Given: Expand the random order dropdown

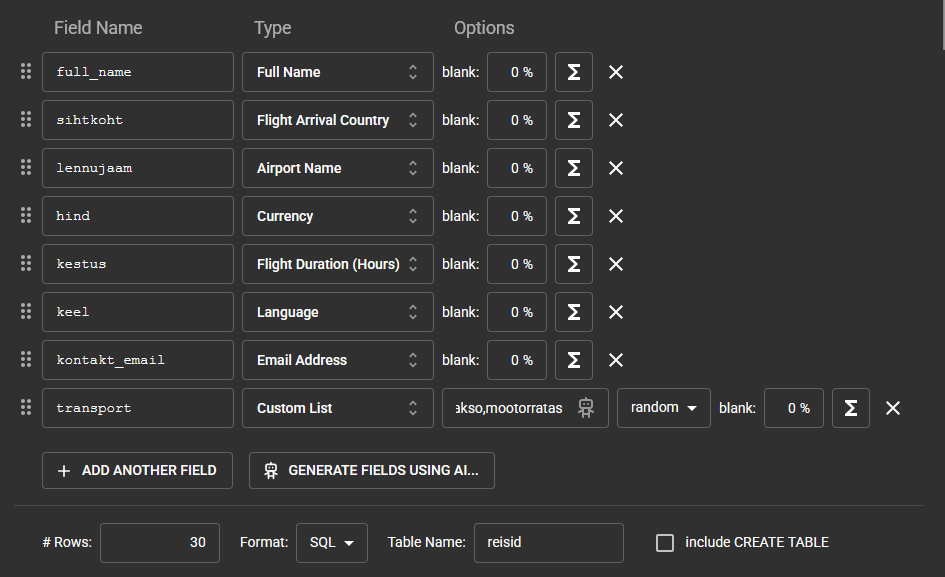Looking at the screenshot, I should pos(664,408).
